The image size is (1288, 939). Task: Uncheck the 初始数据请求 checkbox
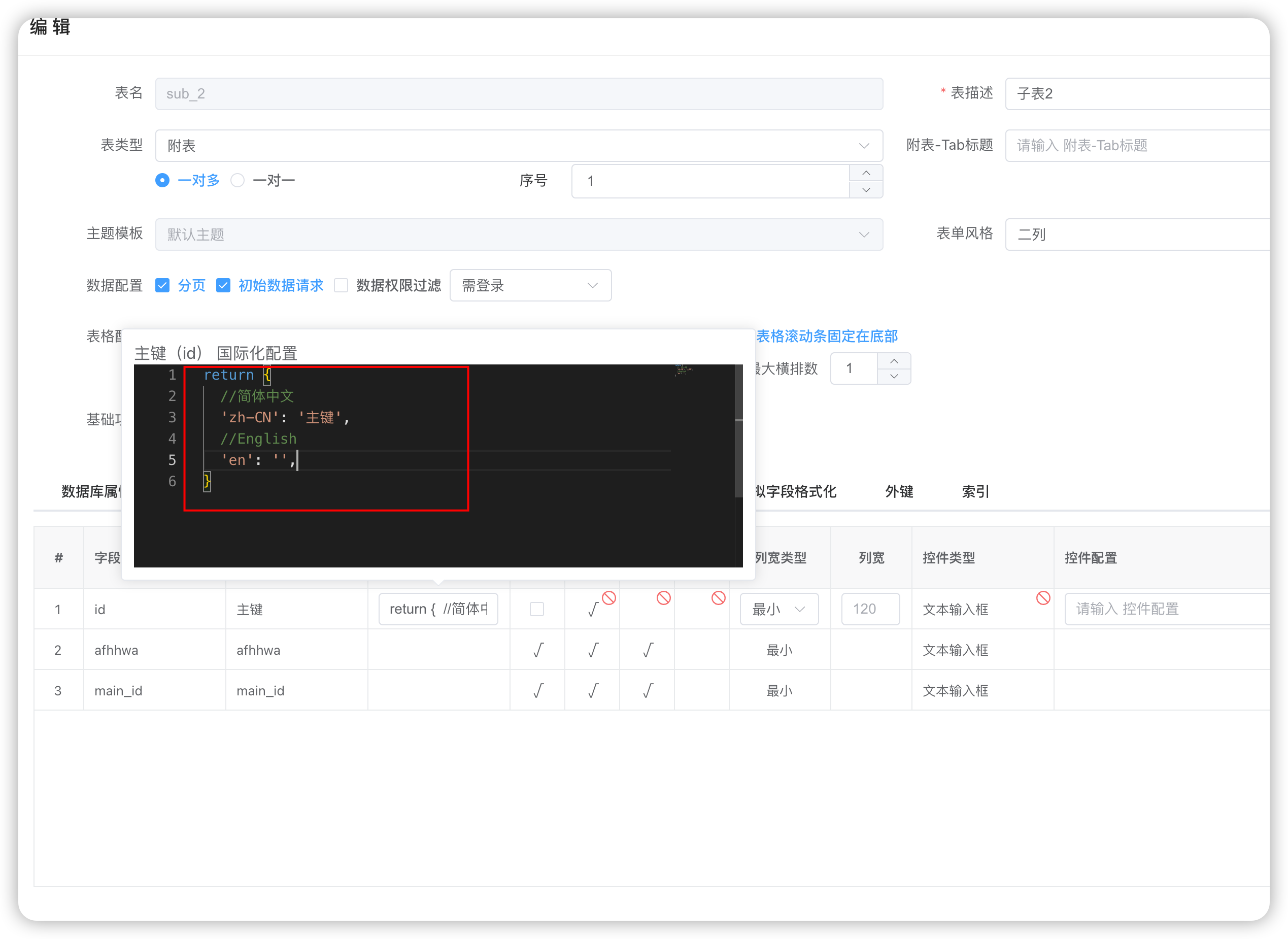(223, 285)
